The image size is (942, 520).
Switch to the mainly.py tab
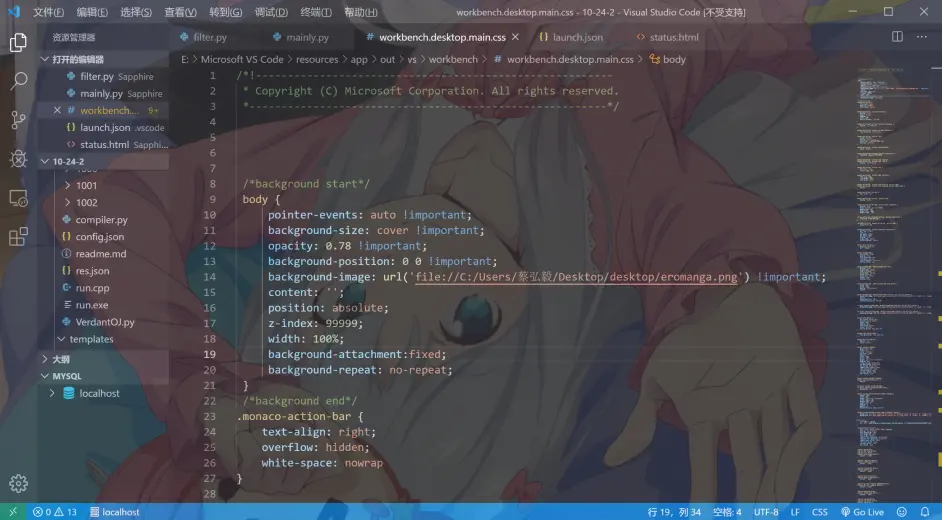tap(301, 37)
